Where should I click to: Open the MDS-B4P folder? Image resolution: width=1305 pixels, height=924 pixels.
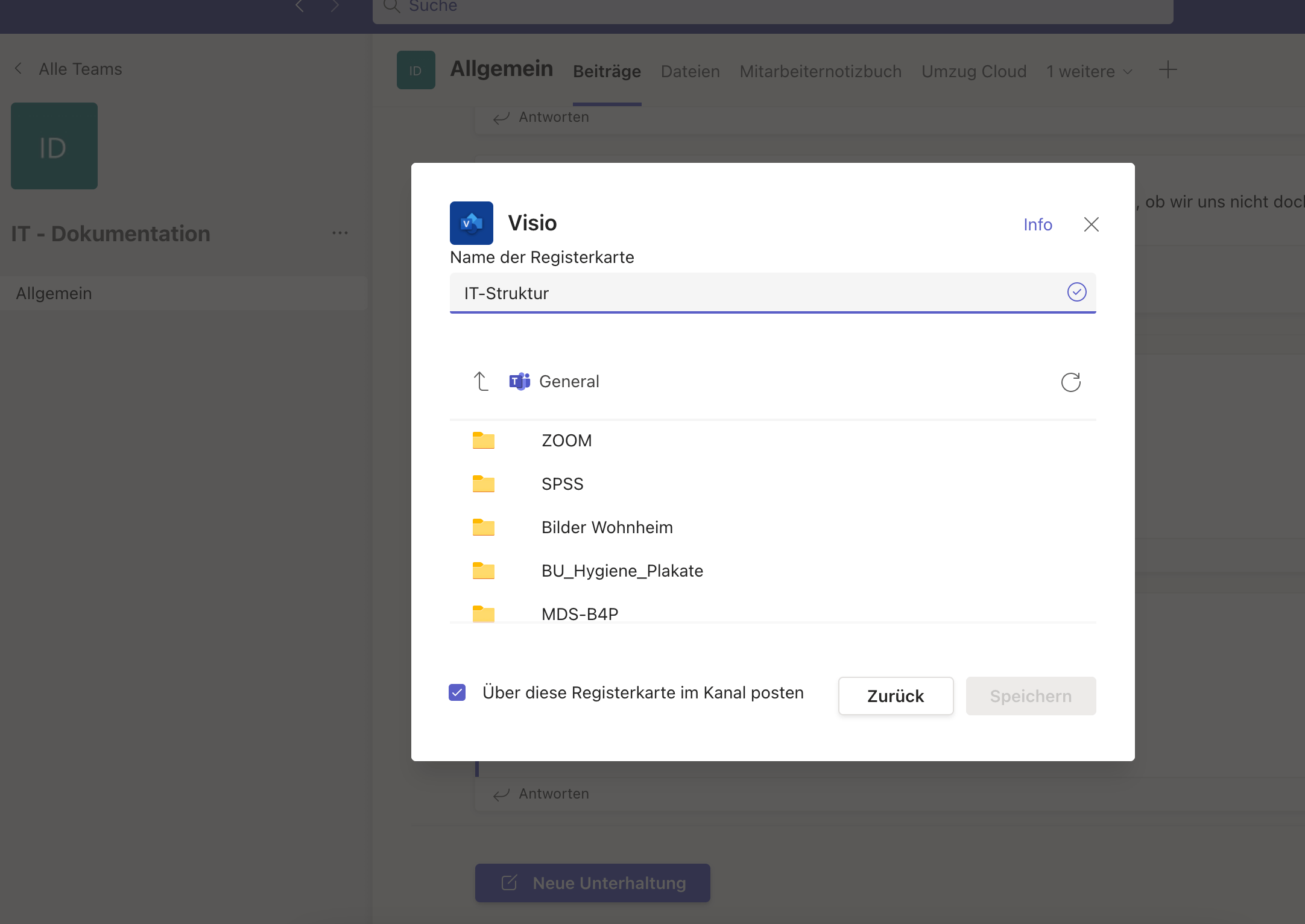click(580, 613)
